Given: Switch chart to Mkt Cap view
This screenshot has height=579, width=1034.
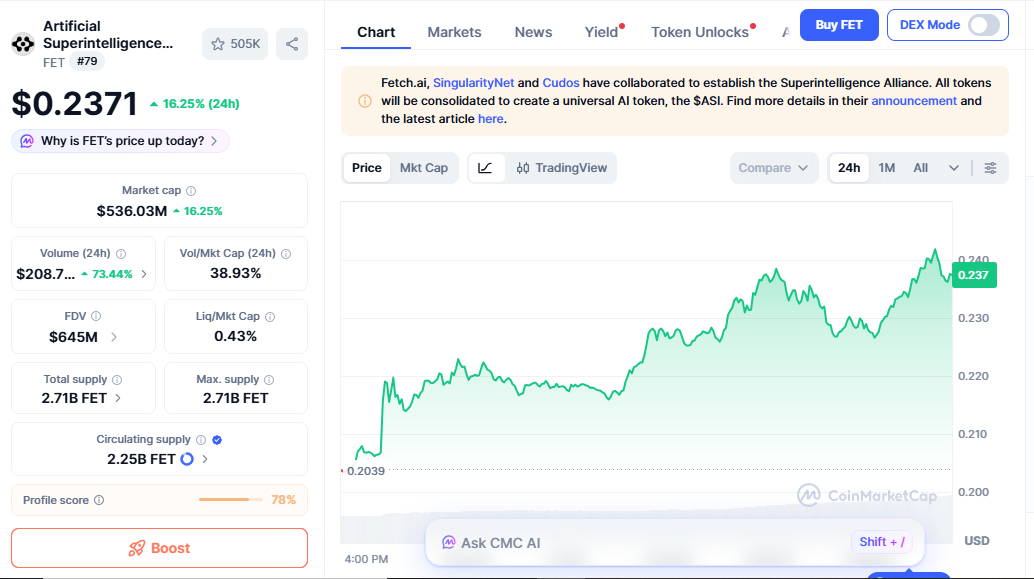Looking at the screenshot, I should (x=424, y=167).
